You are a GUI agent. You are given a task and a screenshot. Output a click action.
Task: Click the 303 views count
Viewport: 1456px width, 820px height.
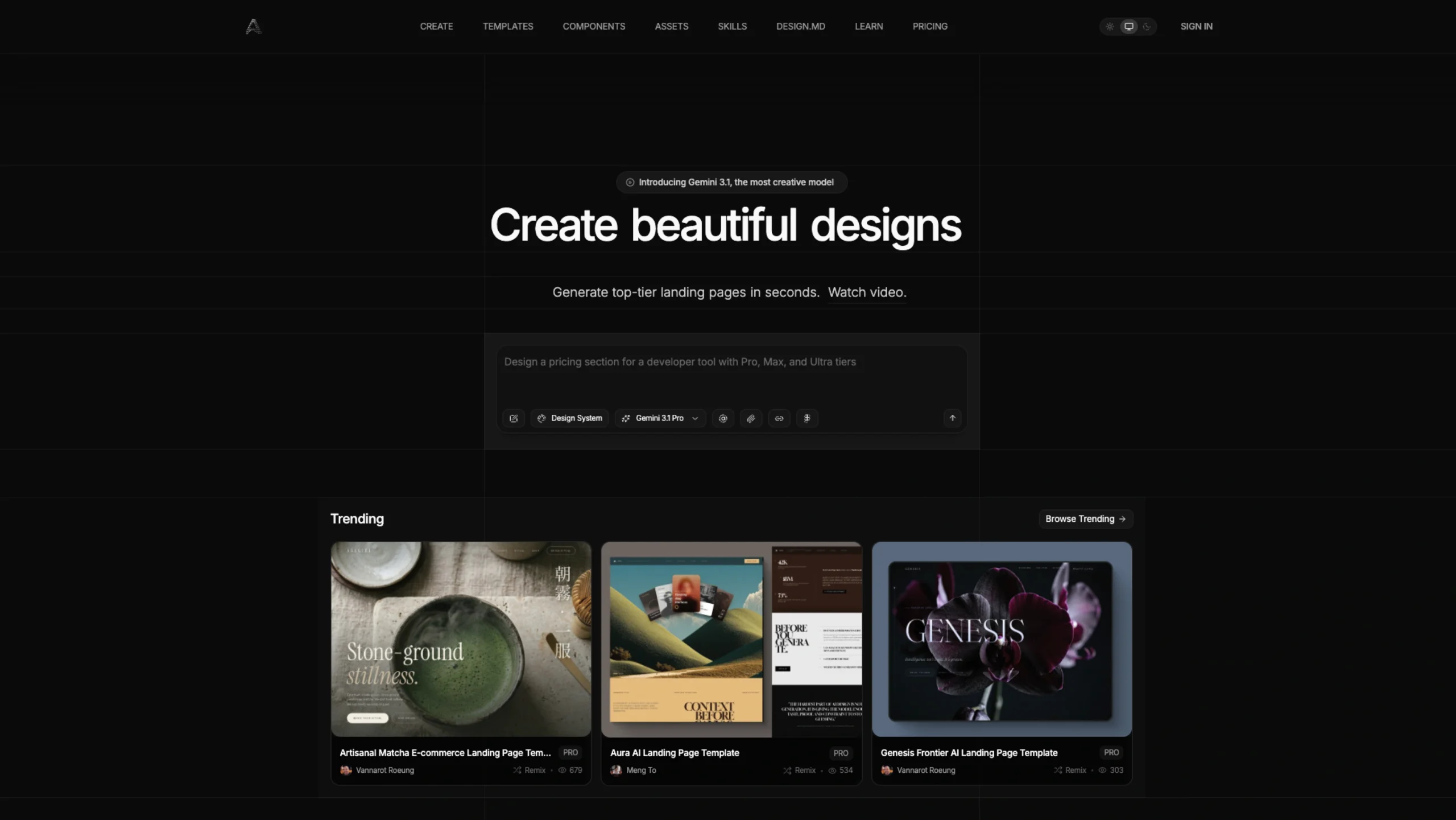1111,770
